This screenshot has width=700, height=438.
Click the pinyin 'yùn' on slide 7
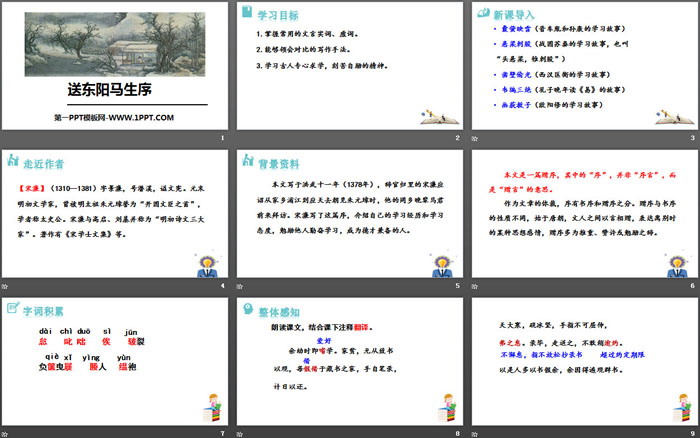(124, 358)
